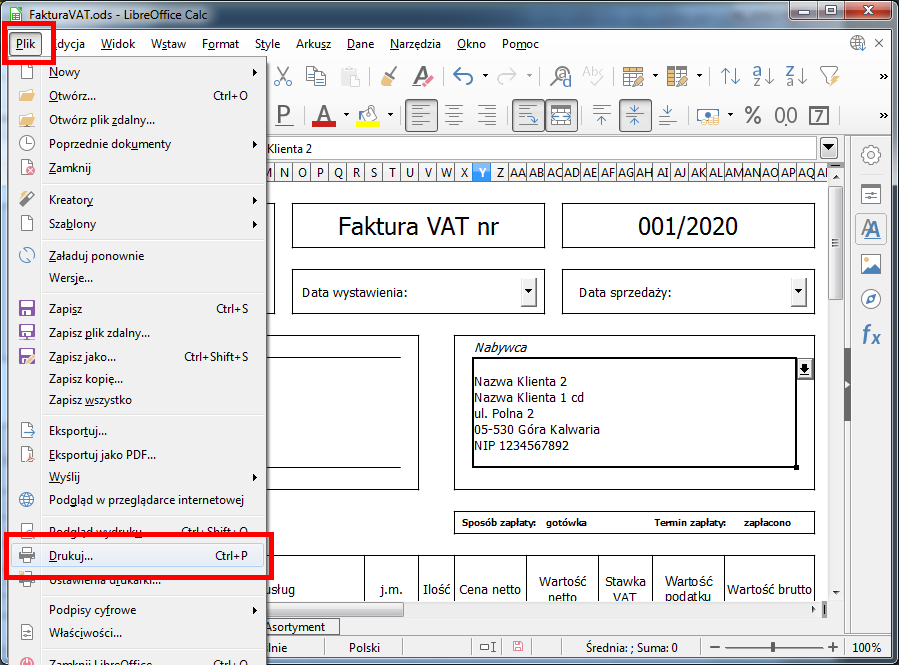Open the Data sprzedaży dropdown
899x665 pixels.
coord(798,292)
